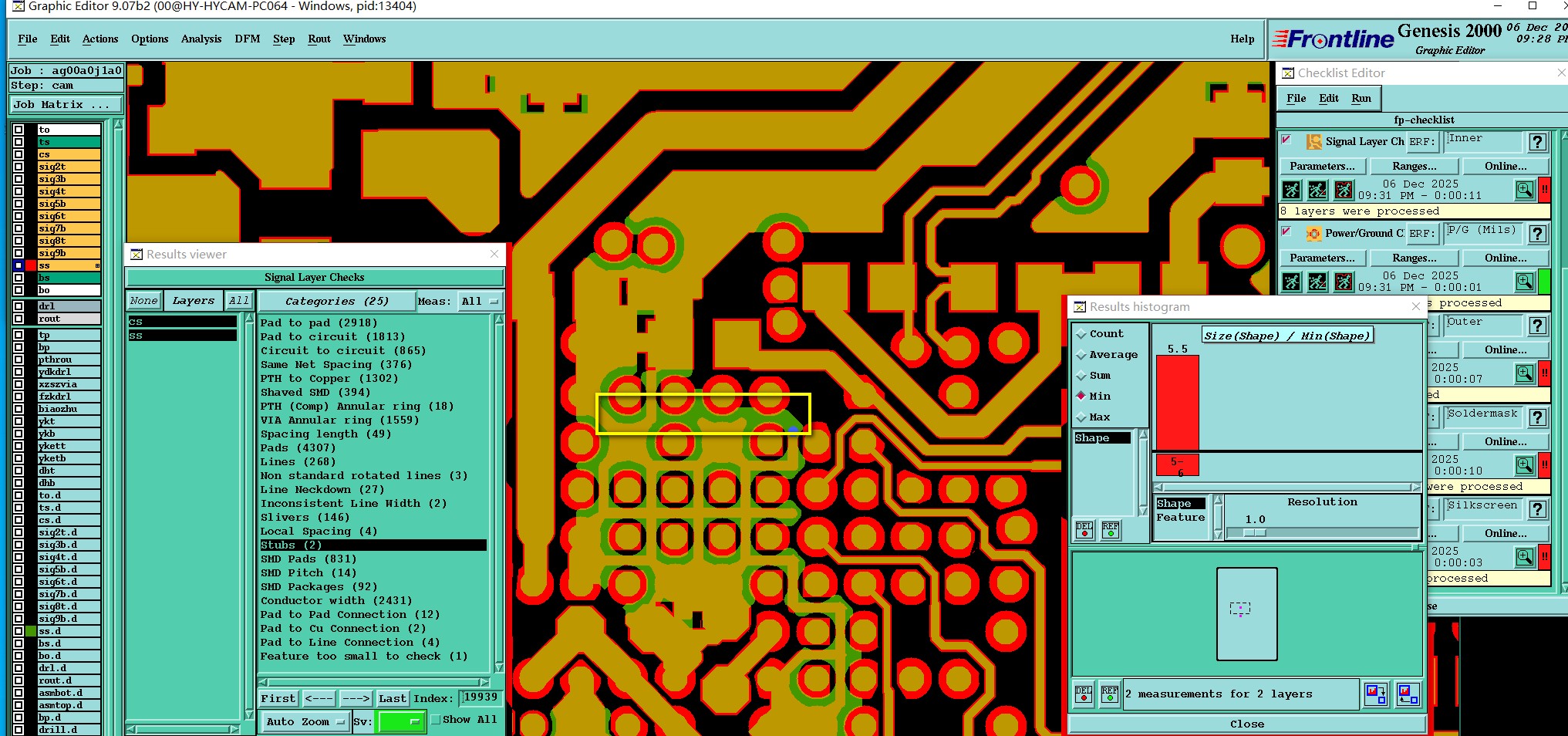Open help for Soldermask check
1568x736 pixels.
(x=1537, y=417)
